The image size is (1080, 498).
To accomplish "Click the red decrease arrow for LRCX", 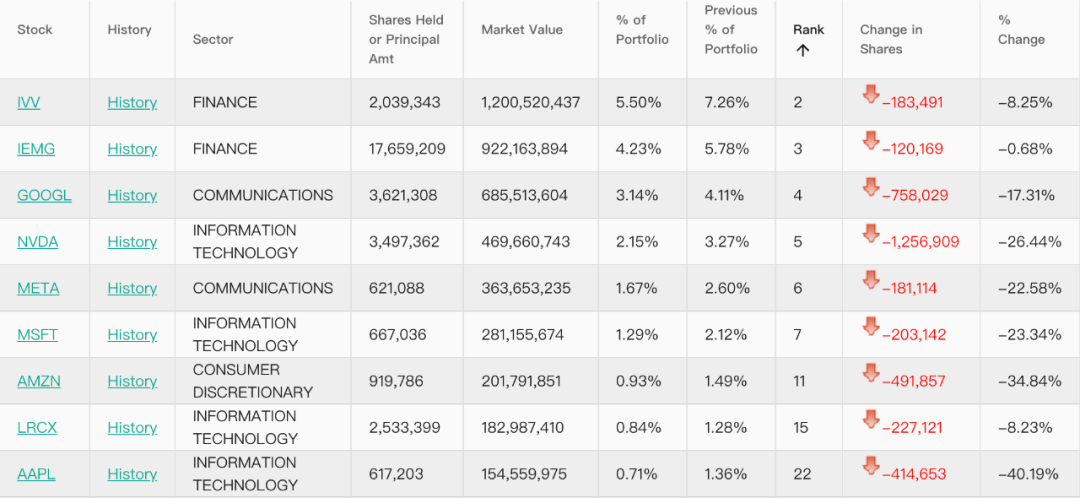I will coord(871,420).
